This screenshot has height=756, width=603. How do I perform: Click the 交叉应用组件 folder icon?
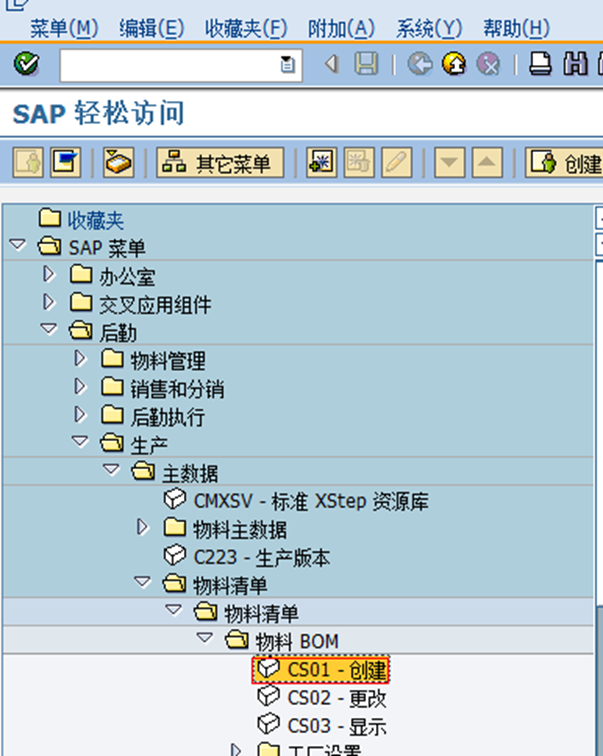tap(81, 302)
